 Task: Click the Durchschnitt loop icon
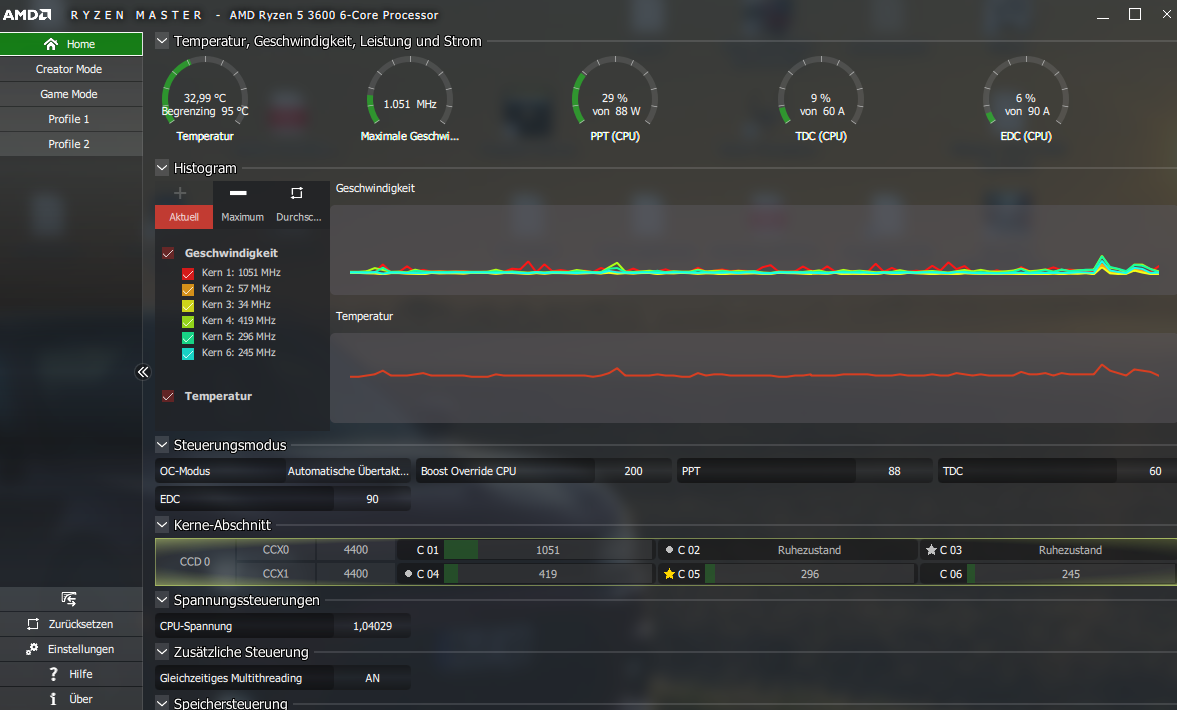(297, 193)
